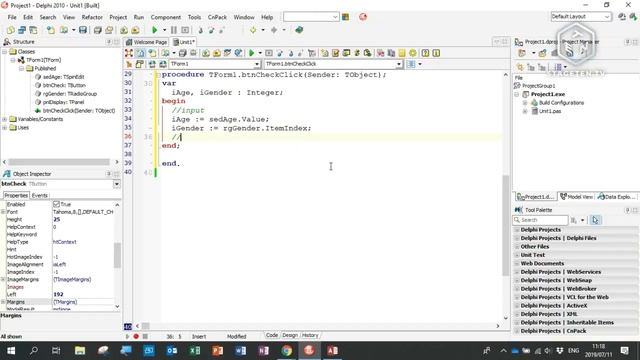Viewport: 640px width, 360px height.
Task: Click the Save Desktop layout icon
Action: [x=622, y=17]
